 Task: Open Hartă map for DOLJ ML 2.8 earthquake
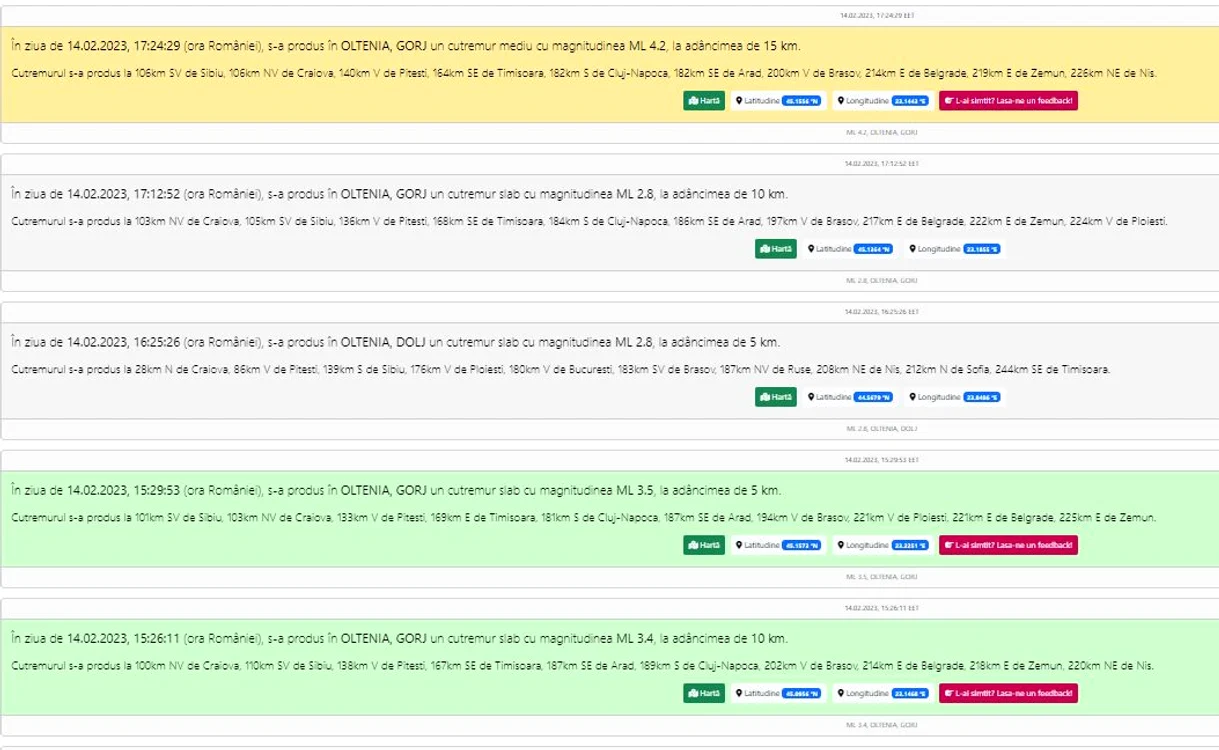776,397
